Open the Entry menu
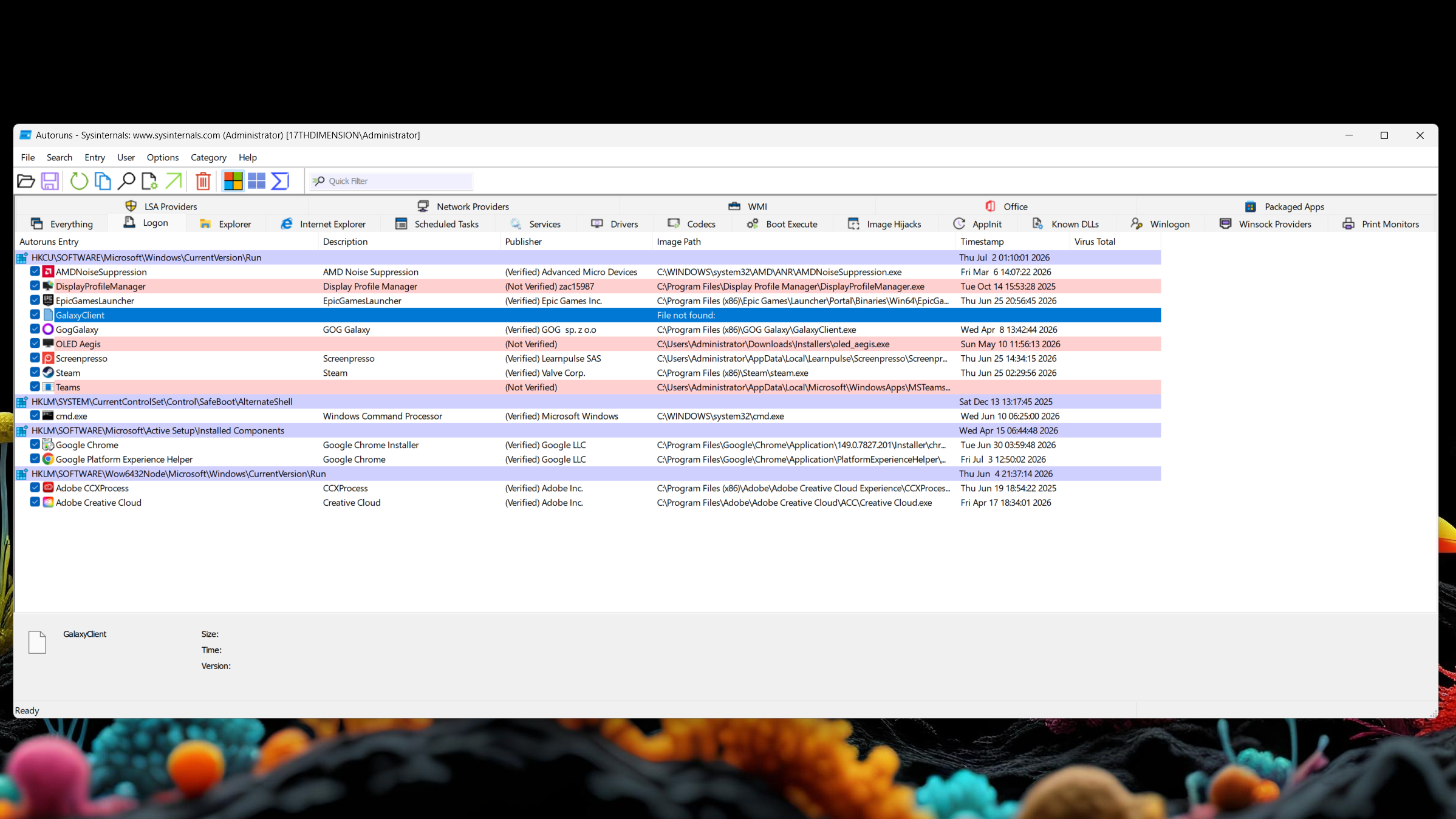The height and width of the screenshot is (819, 1456). tap(95, 157)
